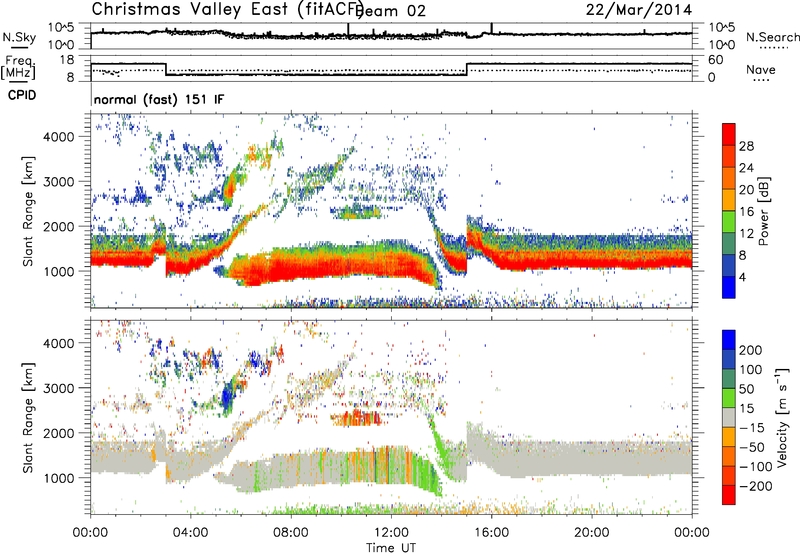This screenshot has height=554, width=800.
Task: Select the 'Power [dB]' colorbar title
Action: [x=764, y=211]
